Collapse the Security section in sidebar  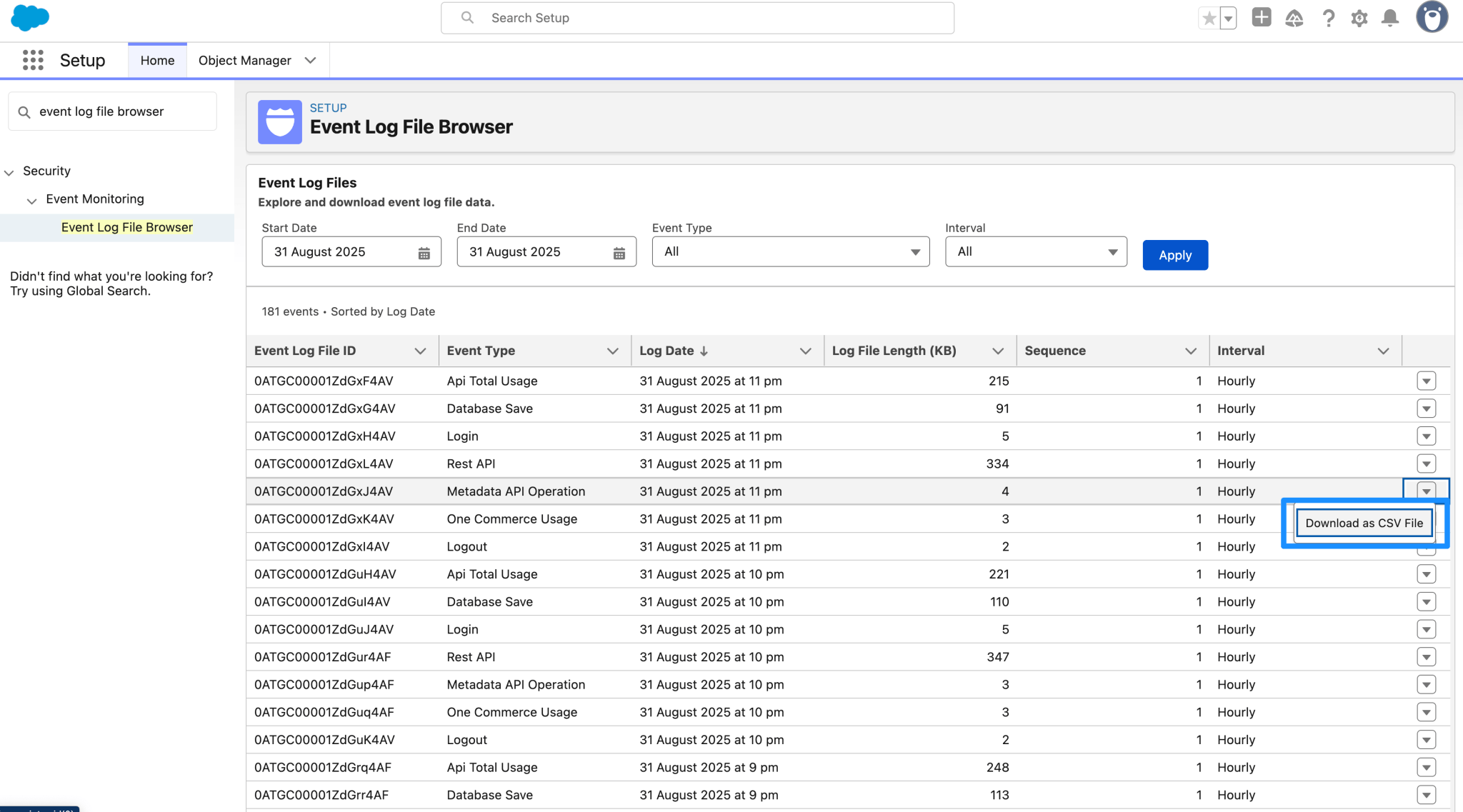9,171
